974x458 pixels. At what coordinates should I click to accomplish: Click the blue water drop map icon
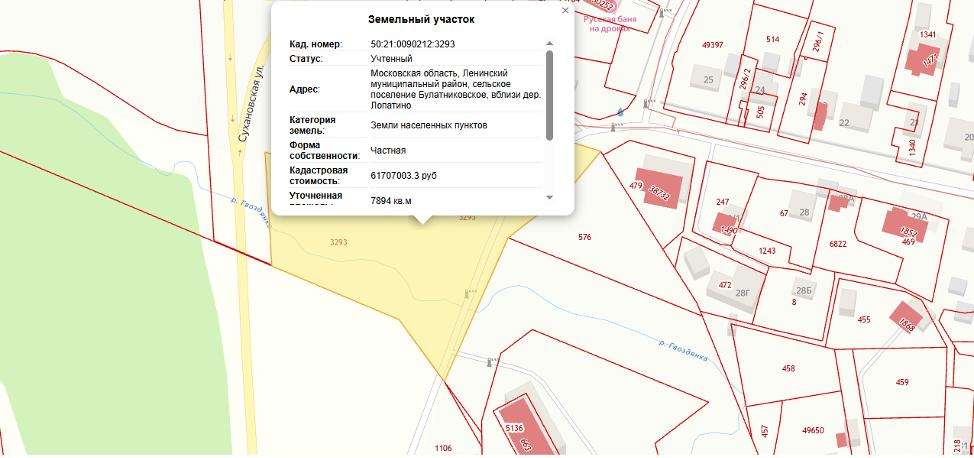620,112
